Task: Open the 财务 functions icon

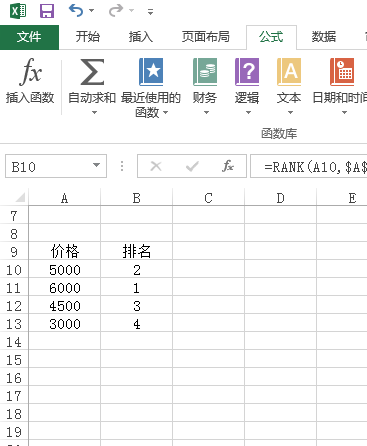Action: click(x=205, y=72)
